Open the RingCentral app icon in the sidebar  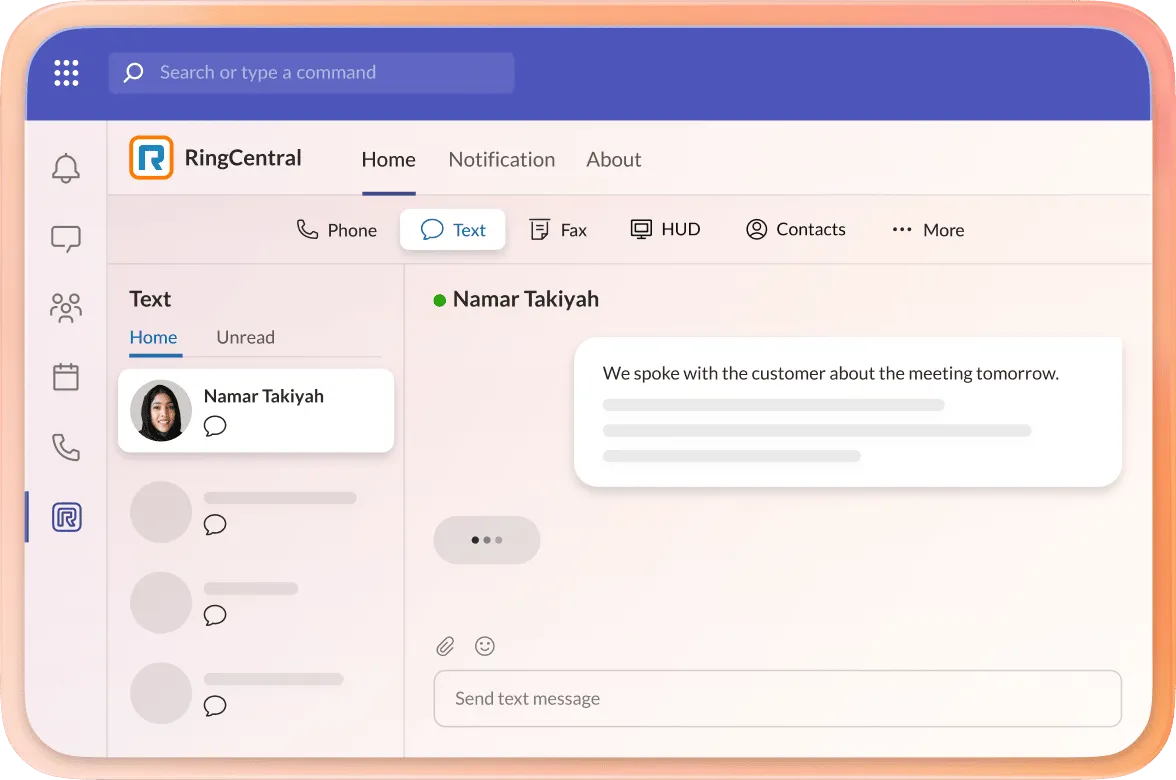click(65, 517)
